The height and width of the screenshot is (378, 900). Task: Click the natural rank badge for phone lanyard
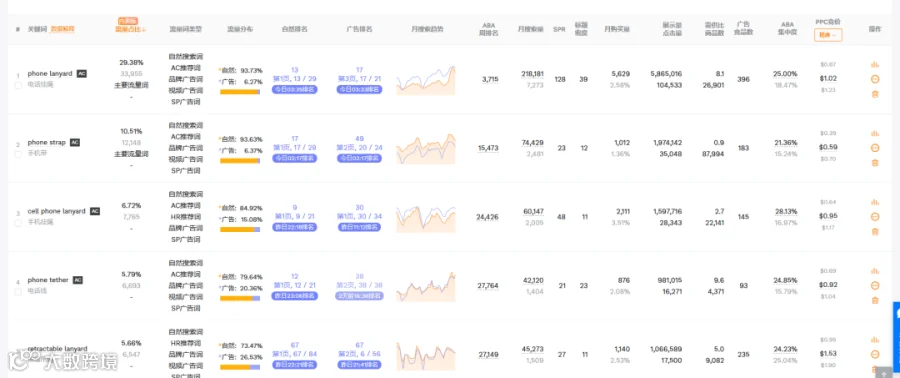click(294, 89)
